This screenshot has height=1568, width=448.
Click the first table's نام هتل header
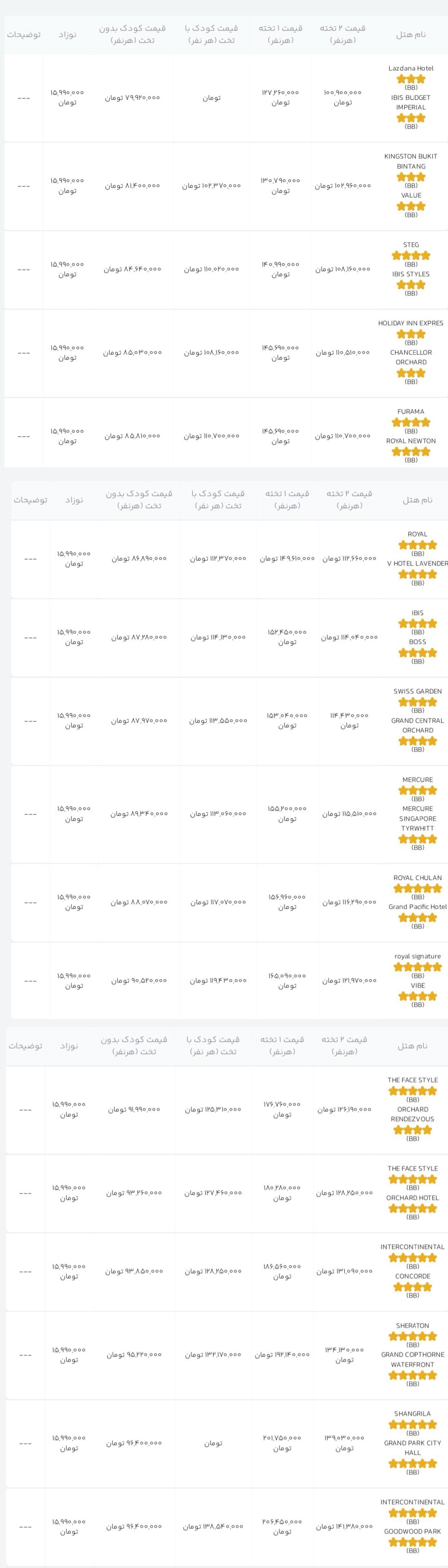point(411,34)
